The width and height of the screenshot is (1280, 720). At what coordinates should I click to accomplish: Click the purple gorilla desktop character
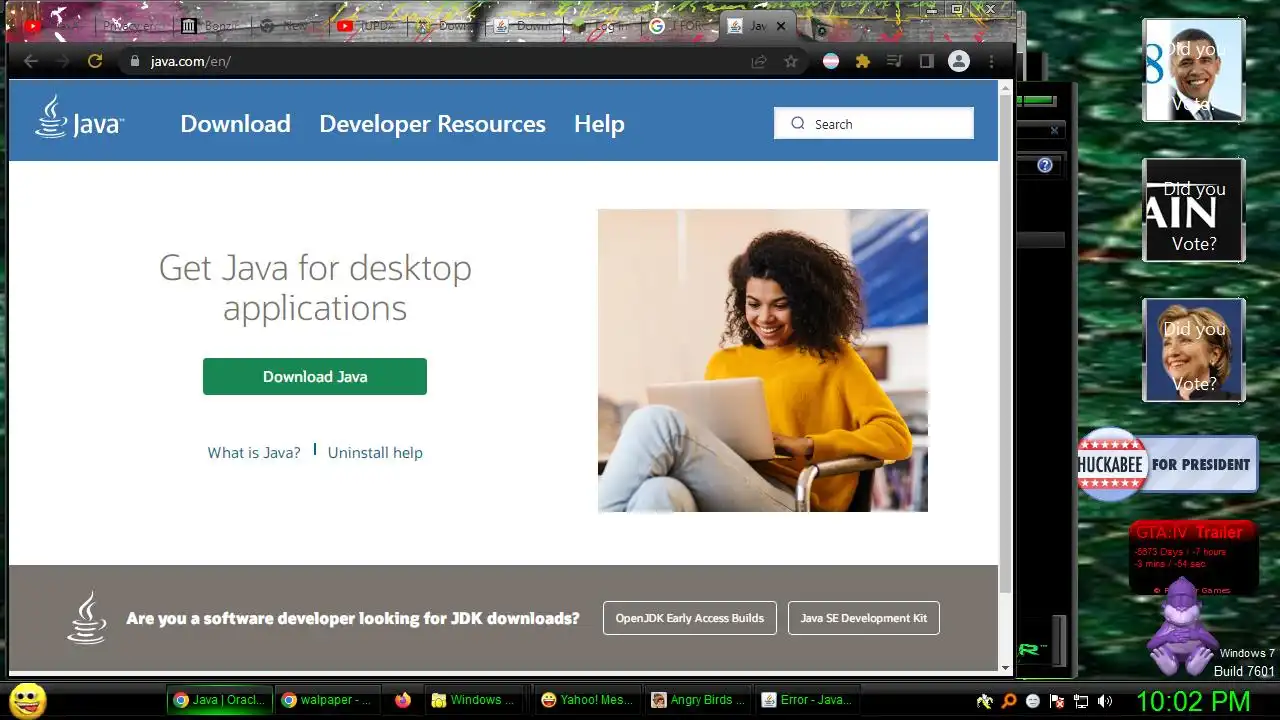pyautogui.click(x=1183, y=627)
